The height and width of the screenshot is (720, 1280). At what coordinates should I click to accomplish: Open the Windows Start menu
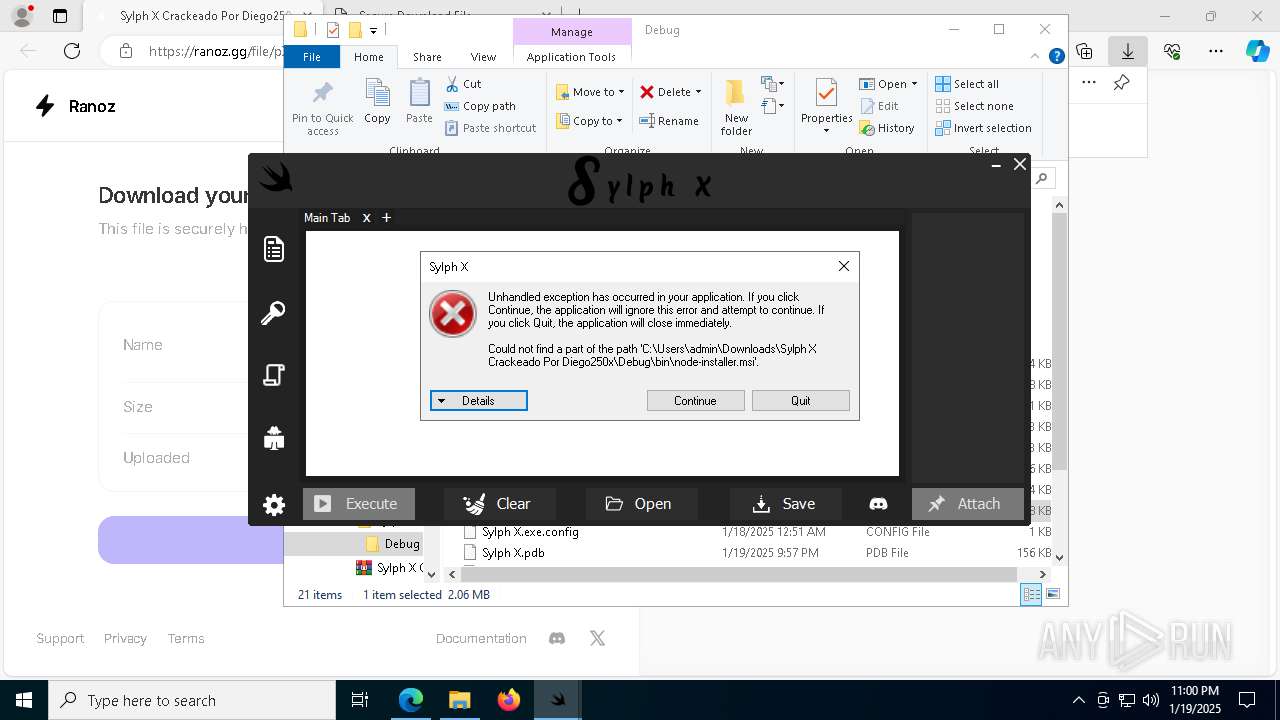tap(24, 700)
